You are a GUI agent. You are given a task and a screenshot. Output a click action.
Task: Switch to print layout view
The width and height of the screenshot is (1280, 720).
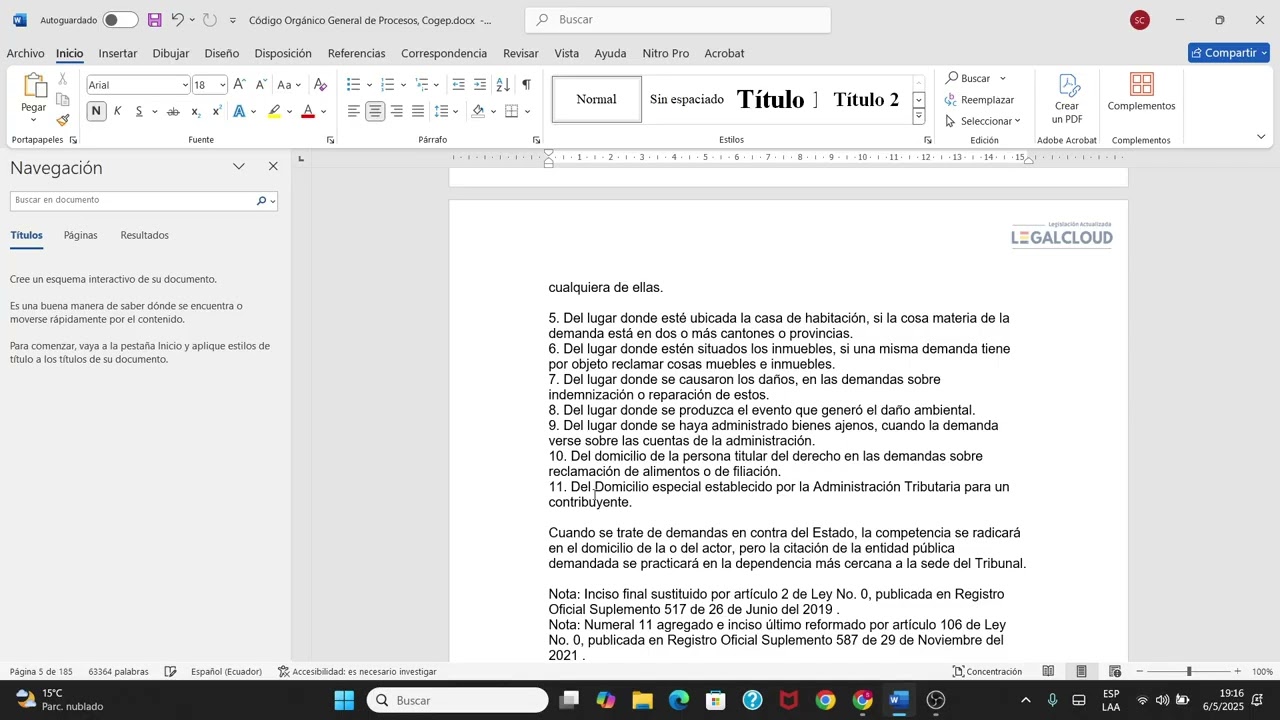[x=1082, y=672]
